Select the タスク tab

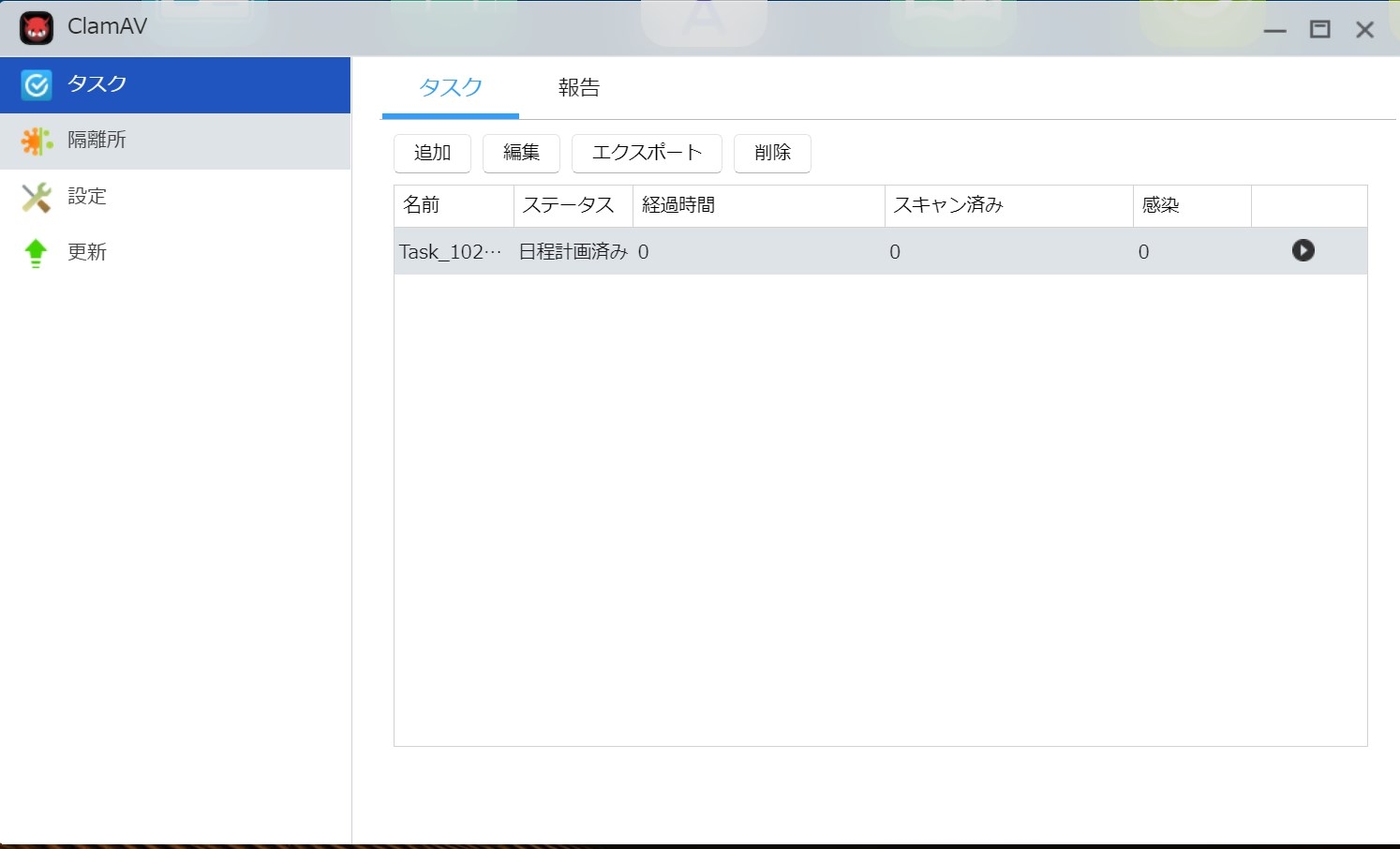pyautogui.click(x=450, y=88)
